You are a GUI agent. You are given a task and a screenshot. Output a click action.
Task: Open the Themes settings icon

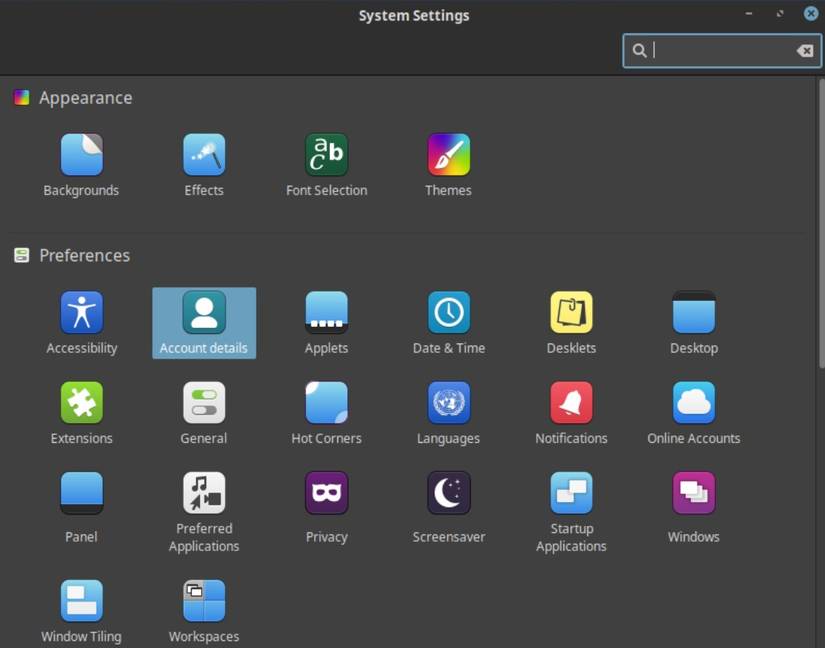coord(449,155)
